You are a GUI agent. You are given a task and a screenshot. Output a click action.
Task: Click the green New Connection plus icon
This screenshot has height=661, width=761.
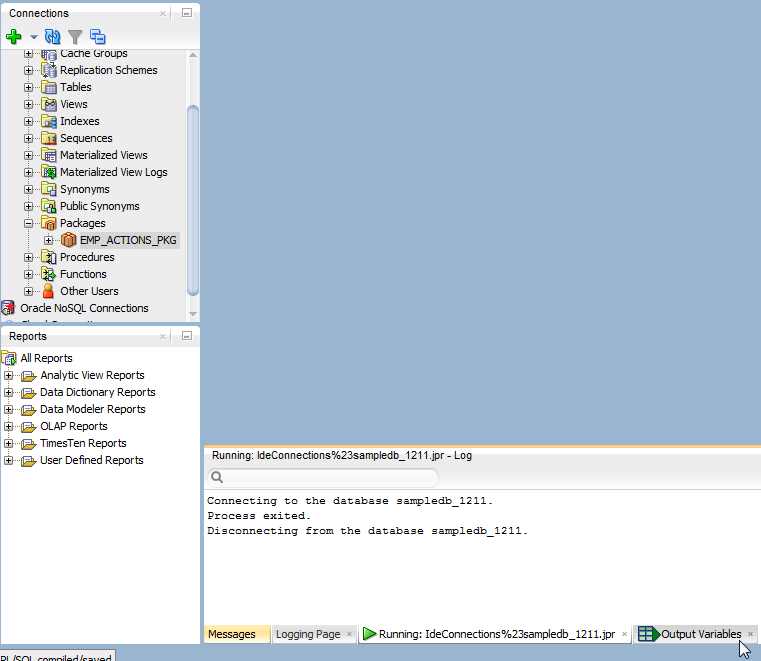(14, 36)
